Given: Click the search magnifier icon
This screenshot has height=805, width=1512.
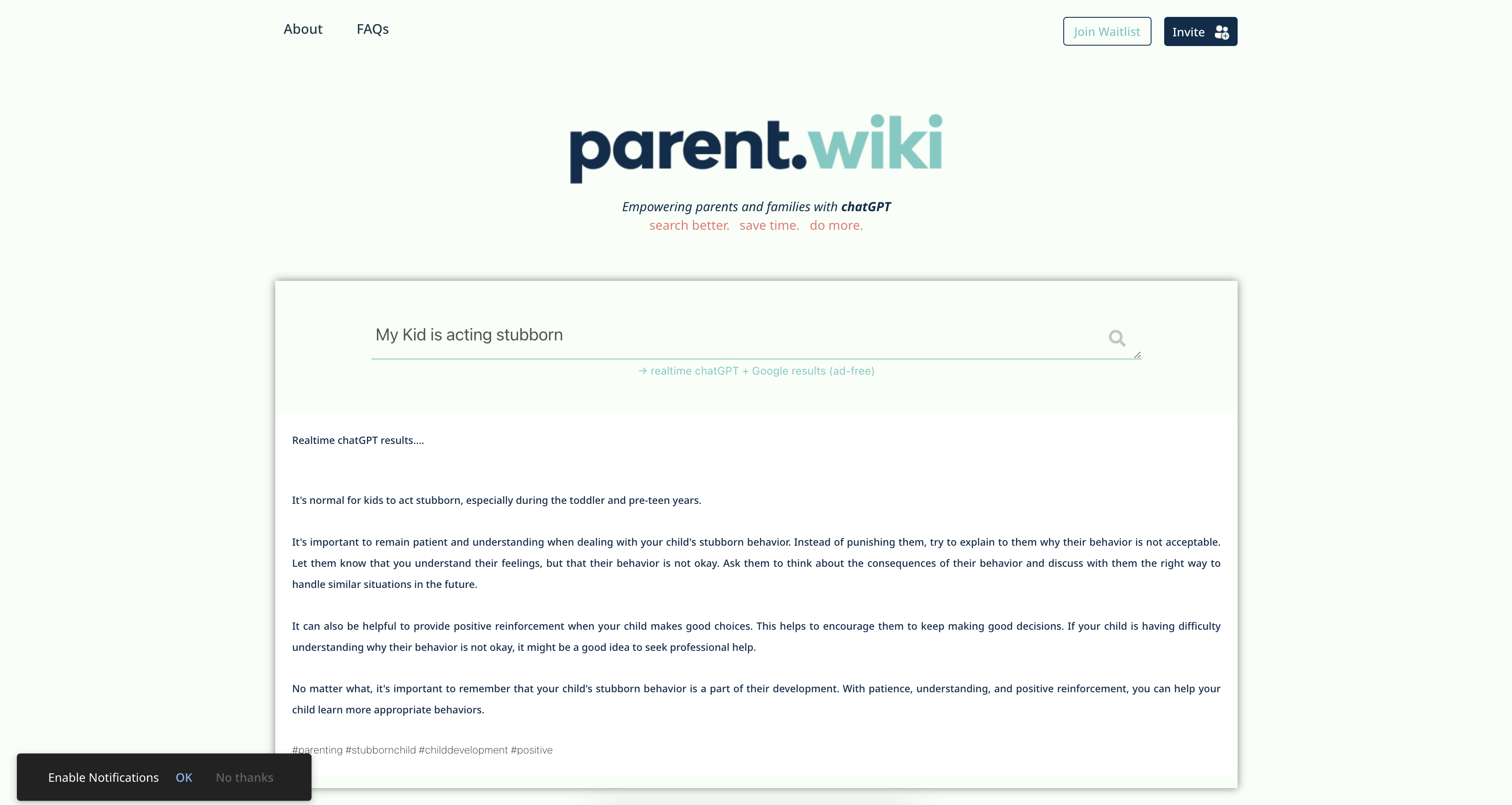Looking at the screenshot, I should [x=1117, y=338].
